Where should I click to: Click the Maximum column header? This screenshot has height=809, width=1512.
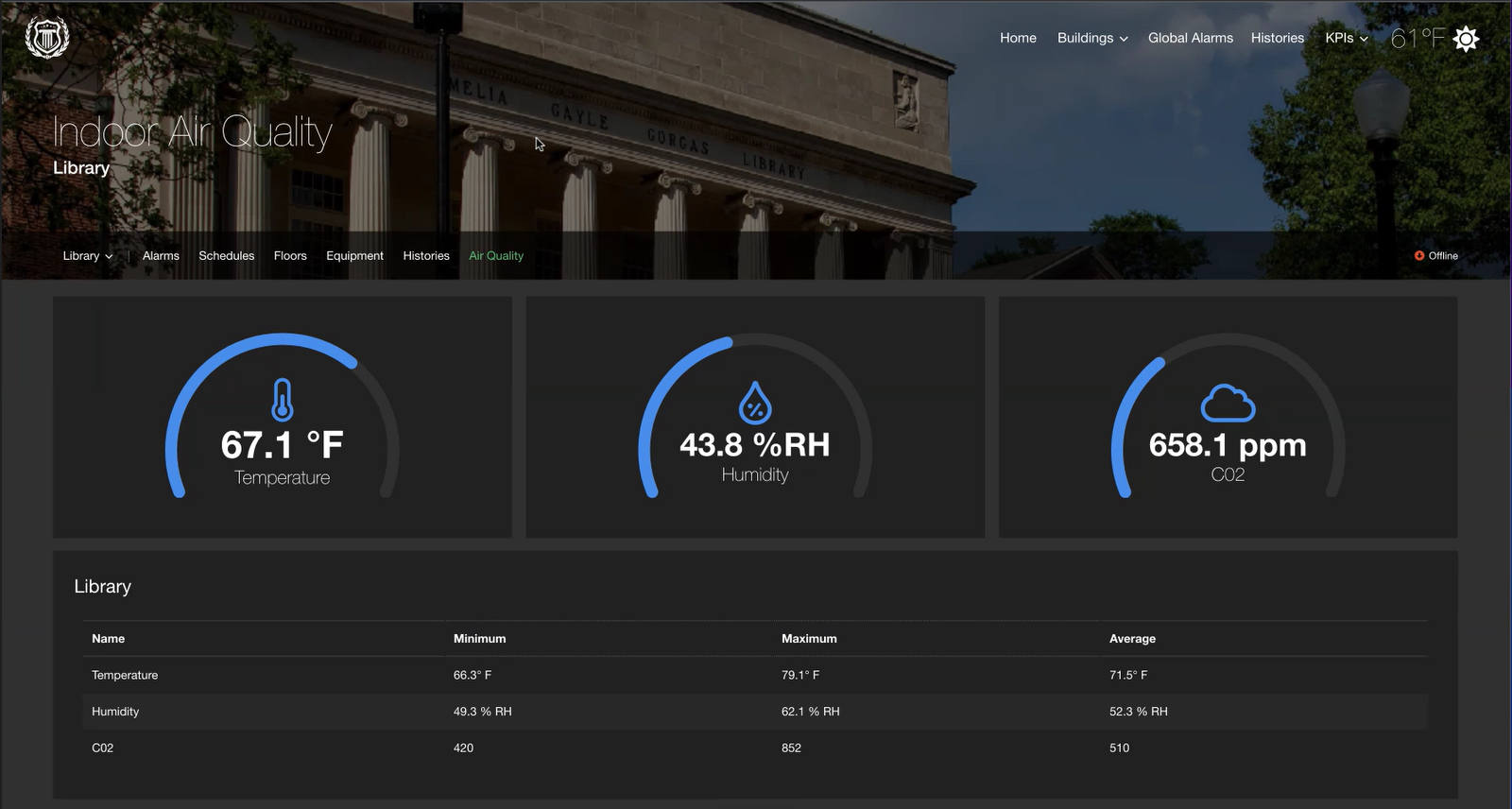pos(809,639)
